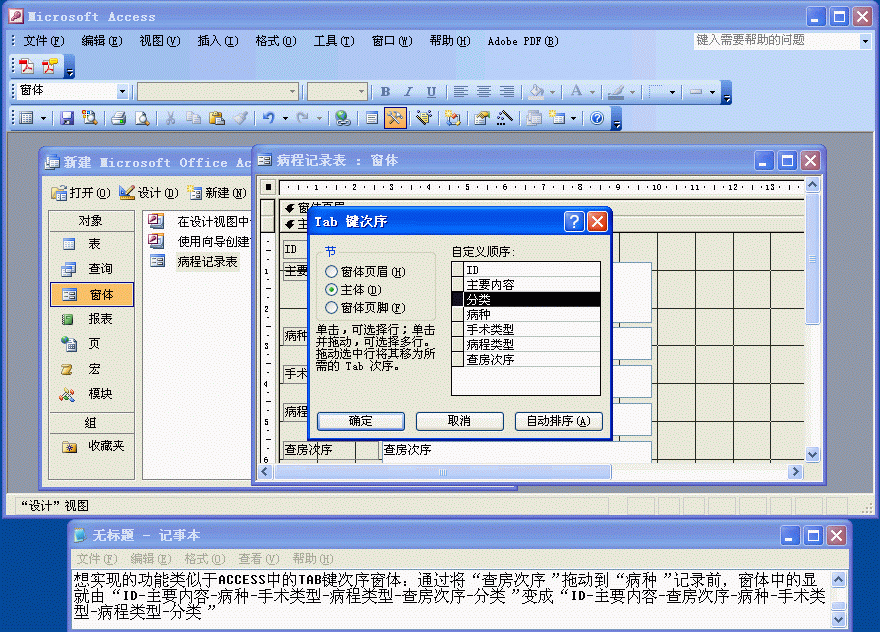Click row selector beside 主要内容

click(458, 284)
